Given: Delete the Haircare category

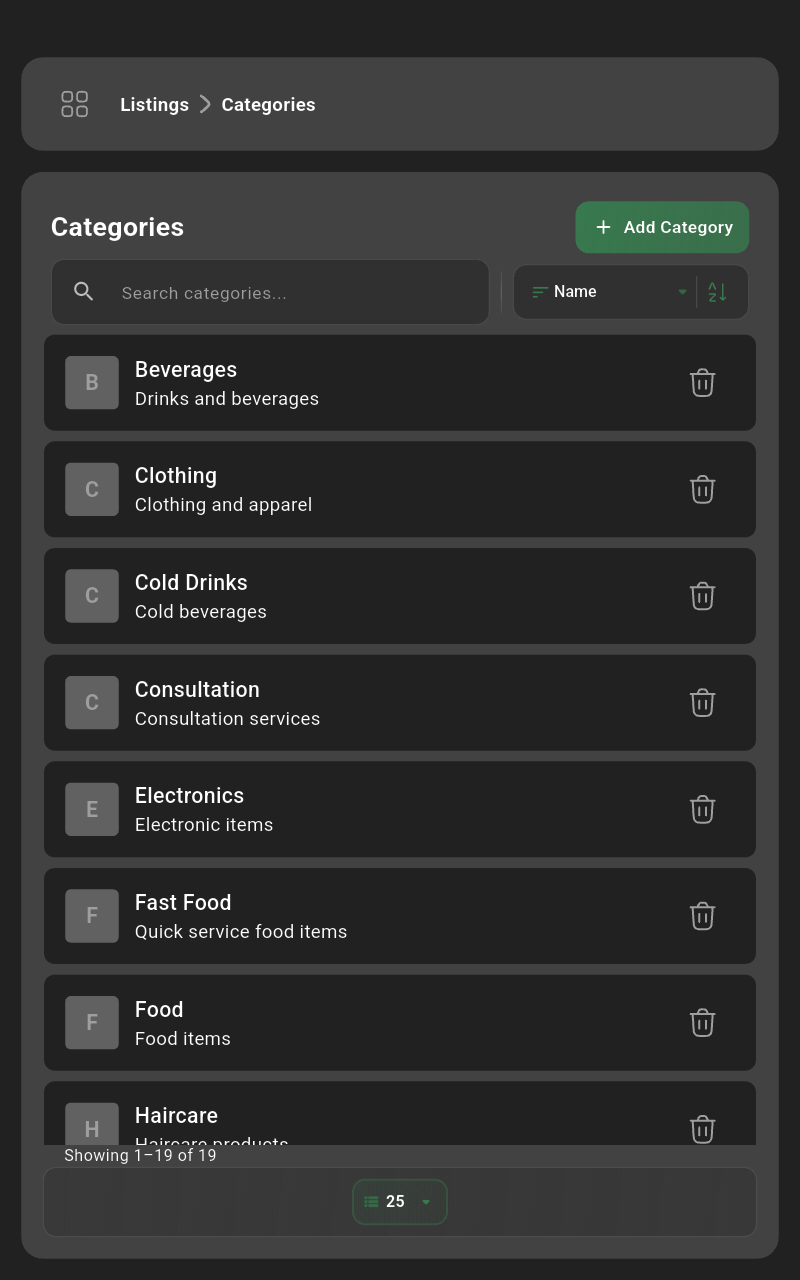Looking at the screenshot, I should pyautogui.click(x=702, y=1129).
